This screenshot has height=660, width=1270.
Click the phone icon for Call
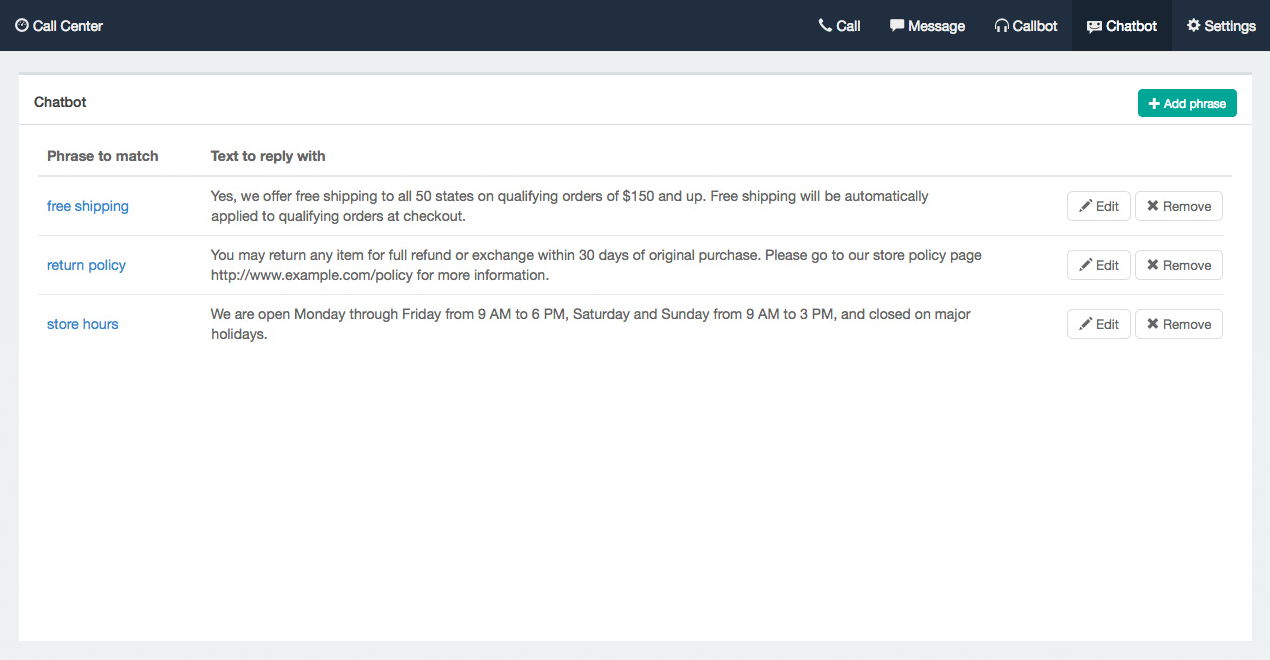click(x=825, y=26)
